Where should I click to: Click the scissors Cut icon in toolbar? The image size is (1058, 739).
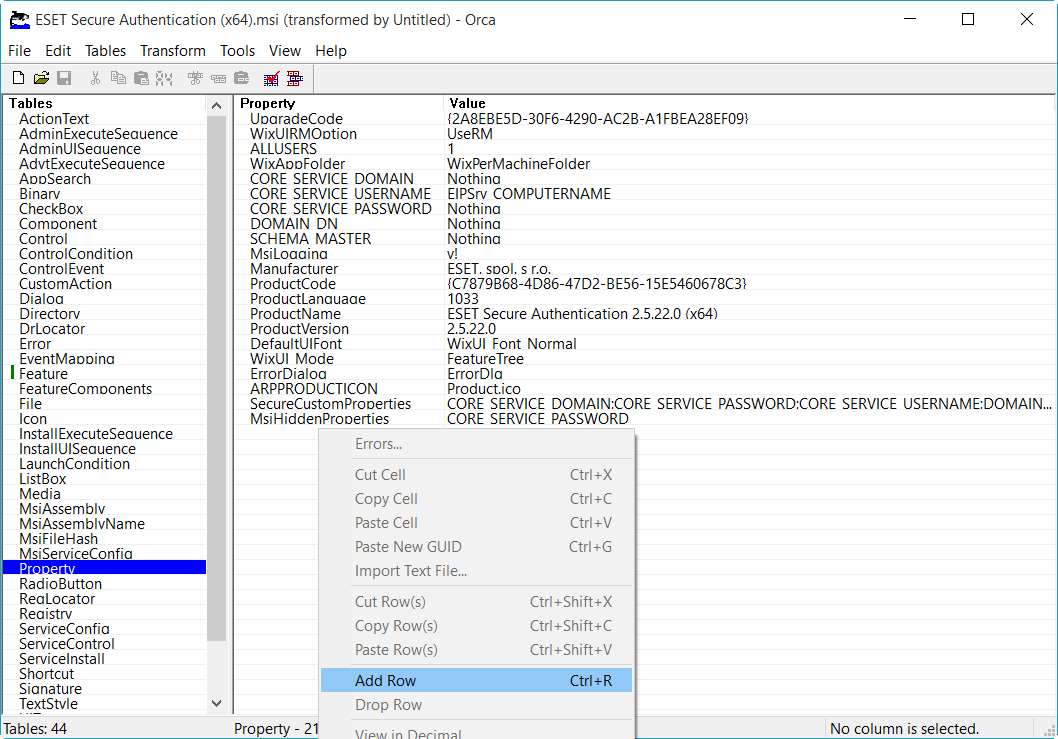coord(95,78)
